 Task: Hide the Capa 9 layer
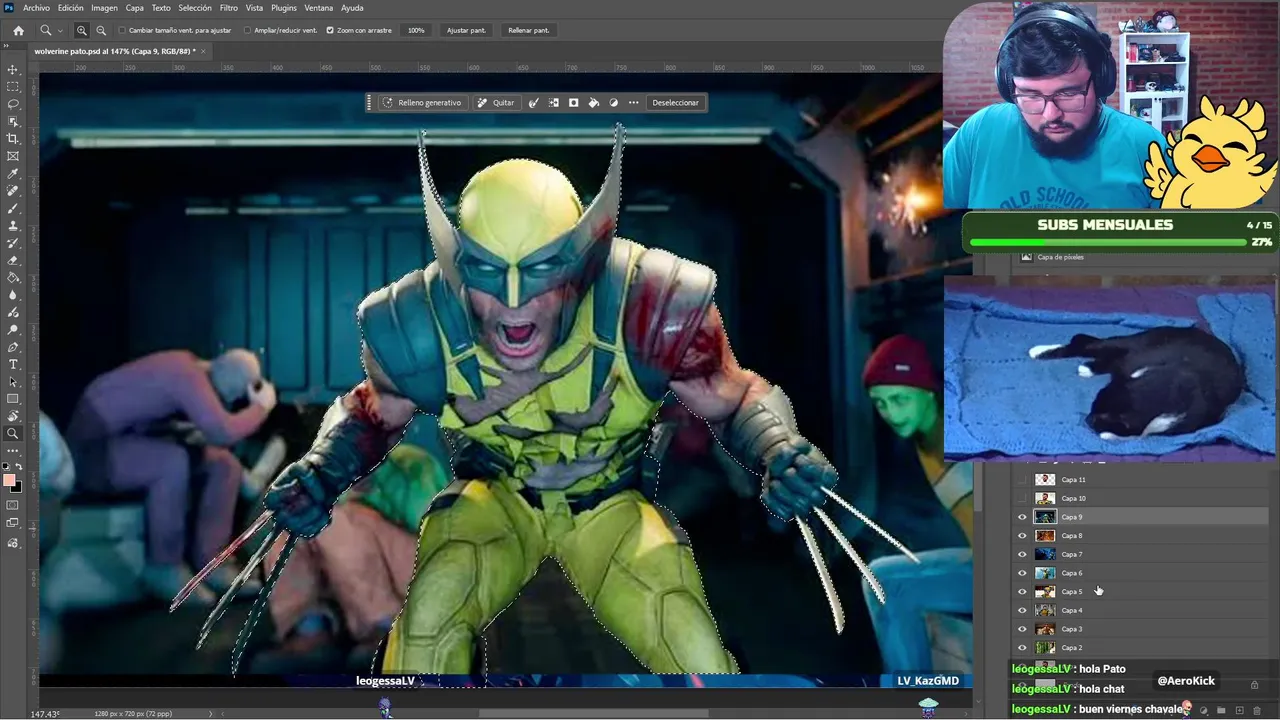(1022, 517)
